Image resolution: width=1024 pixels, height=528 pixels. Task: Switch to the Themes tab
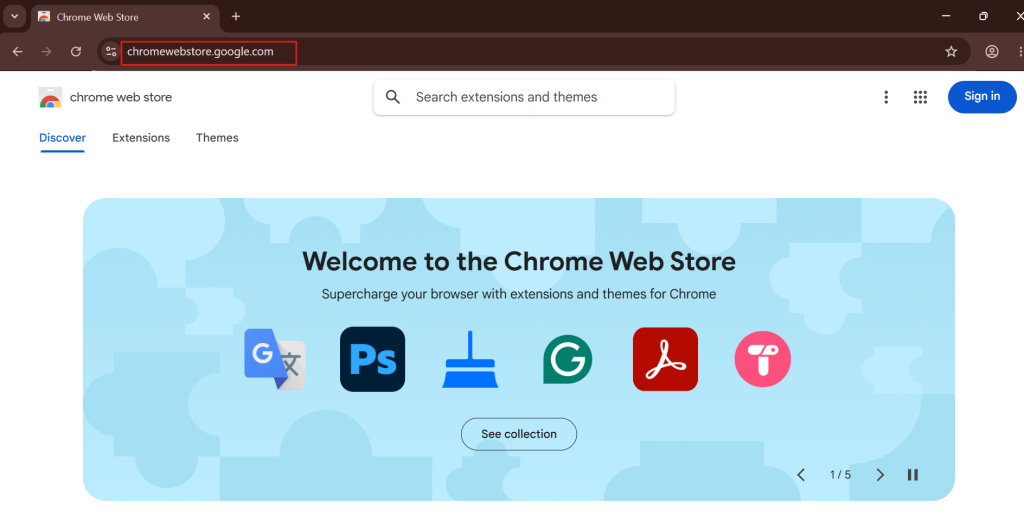click(217, 138)
